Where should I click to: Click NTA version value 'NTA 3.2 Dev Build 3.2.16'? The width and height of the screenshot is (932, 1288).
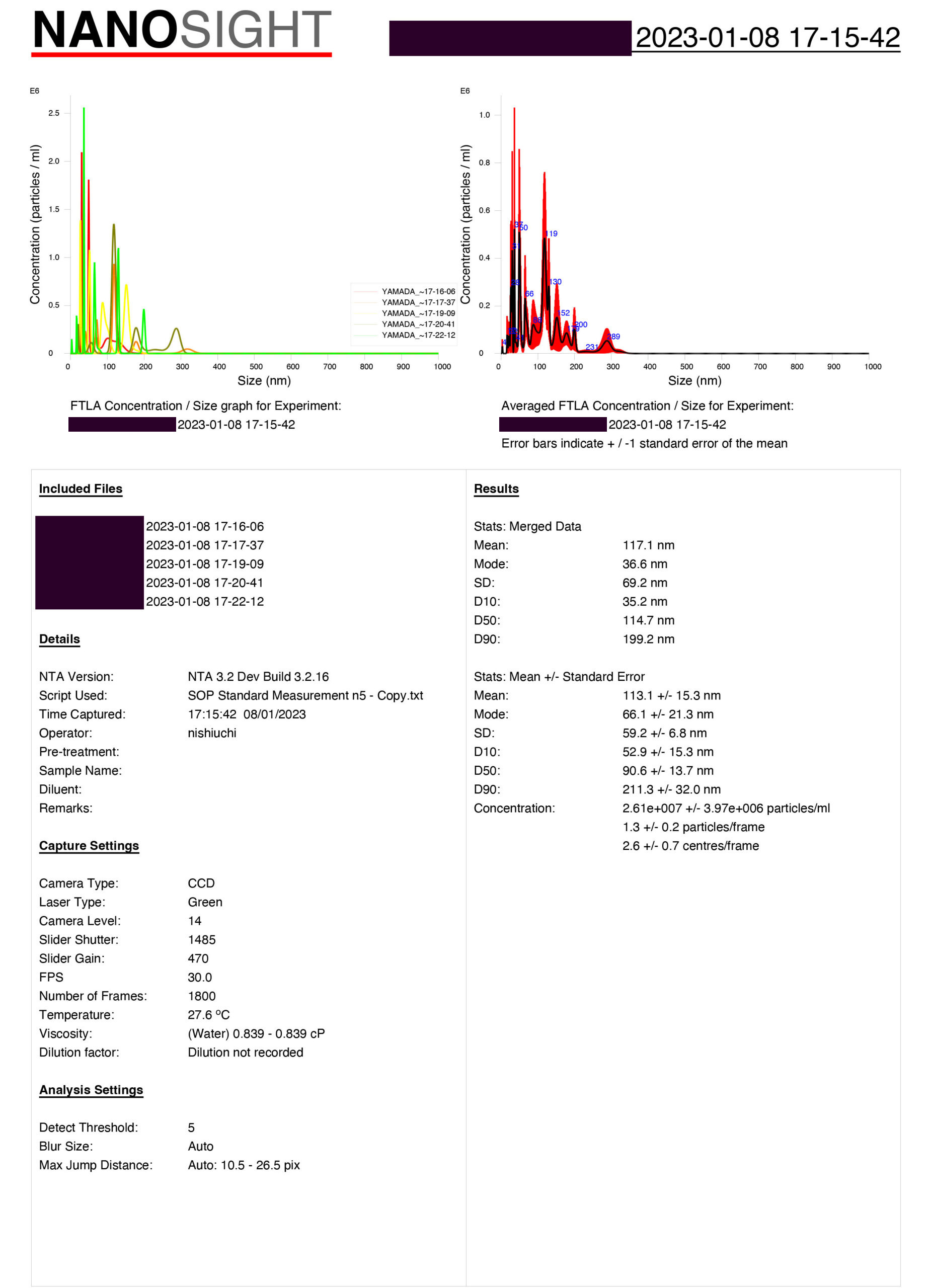(x=259, y=676)
